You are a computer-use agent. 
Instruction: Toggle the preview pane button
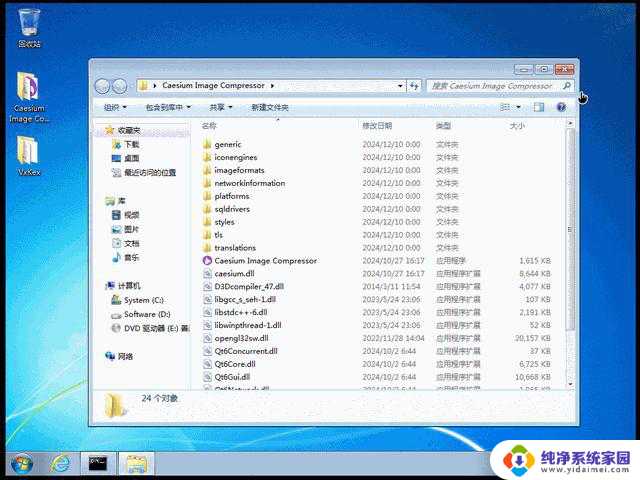(539, 107)
